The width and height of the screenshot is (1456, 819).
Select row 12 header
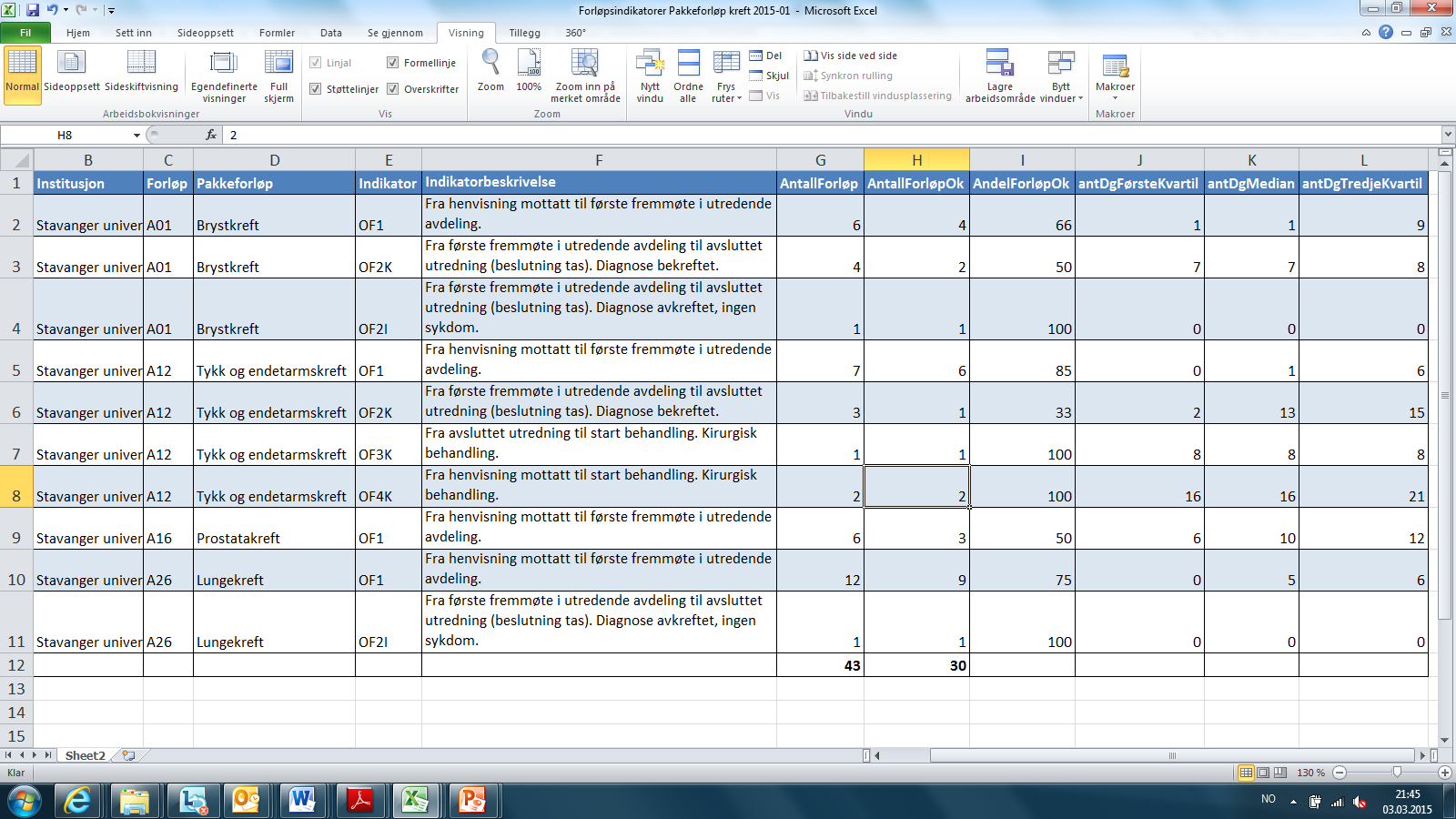point(16,665)
